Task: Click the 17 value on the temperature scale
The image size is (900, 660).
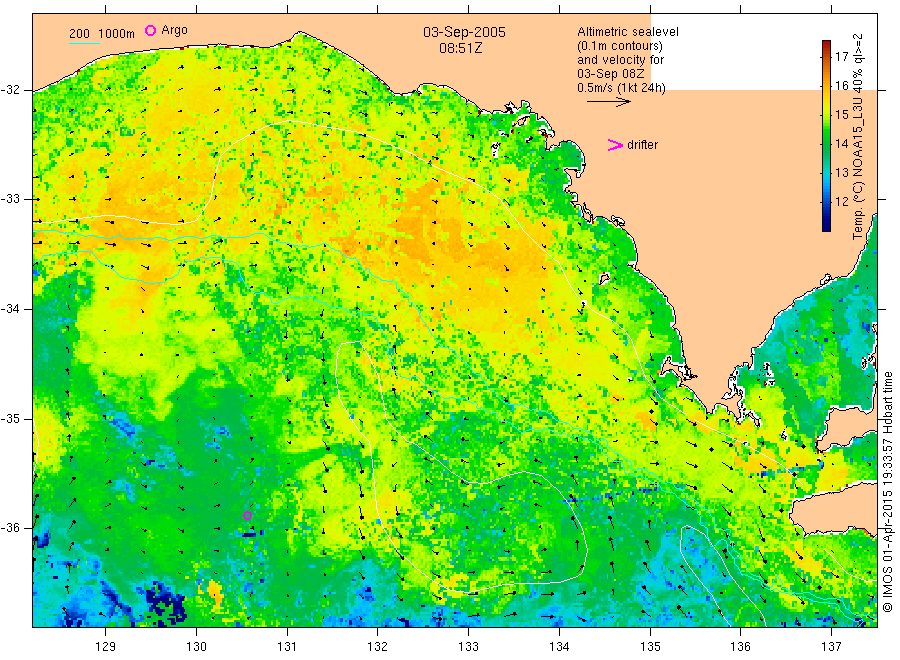Action: 841,56
